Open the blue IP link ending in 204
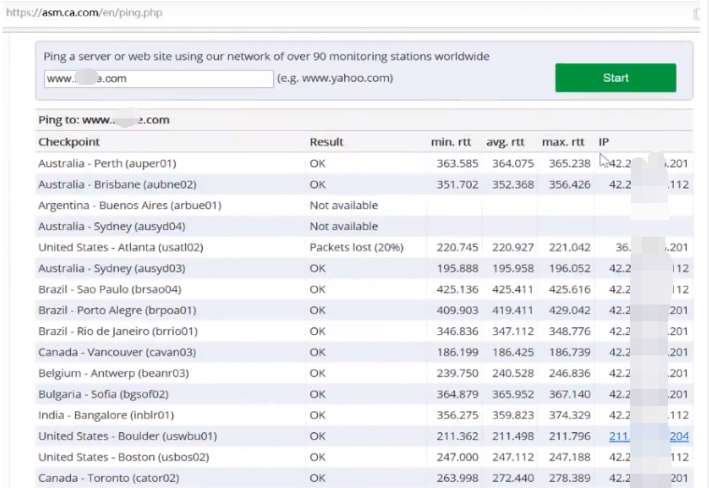The width and height of the screenshot is (709, 488). (648, 436)
